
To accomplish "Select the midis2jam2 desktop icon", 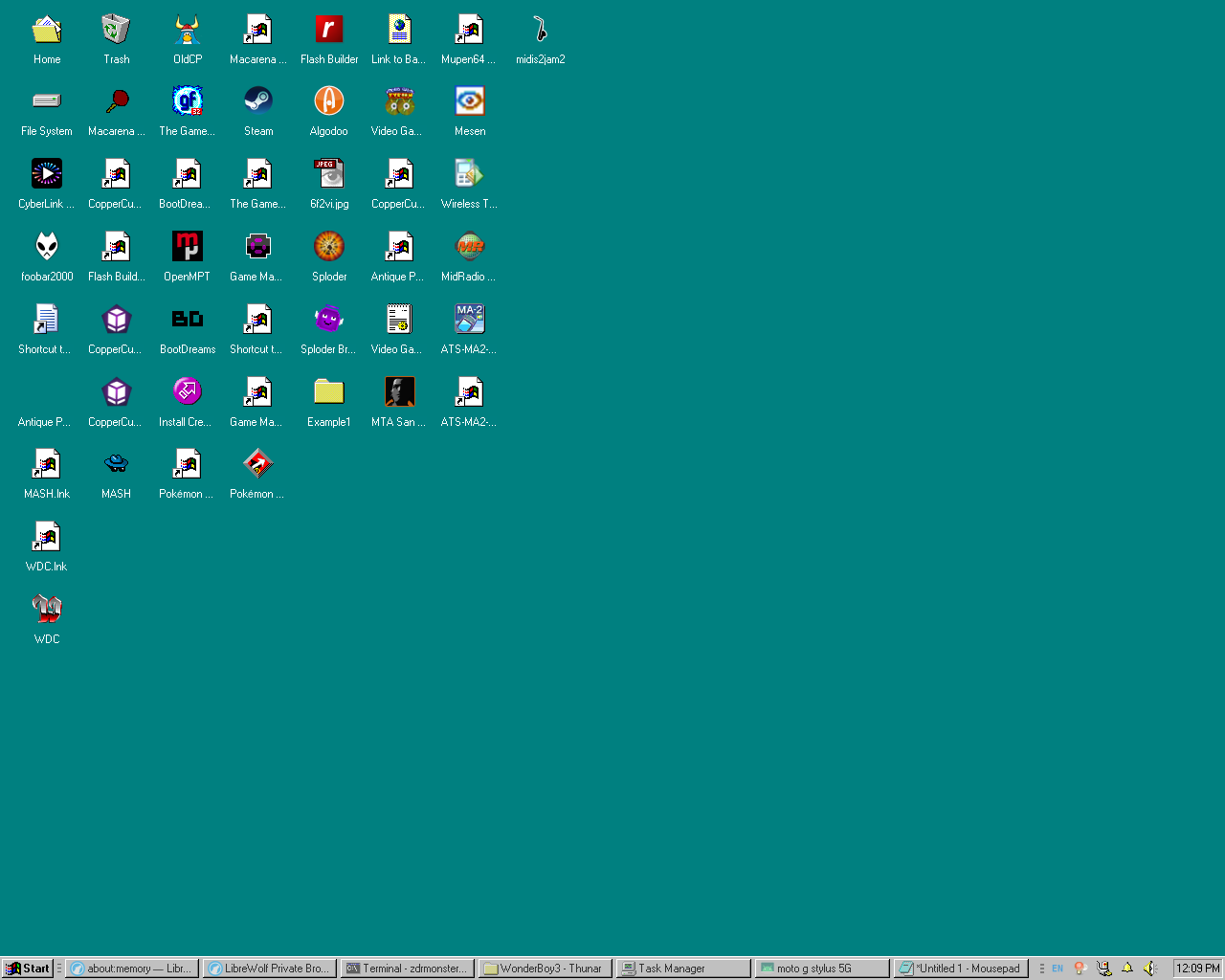I will (540, 30).
